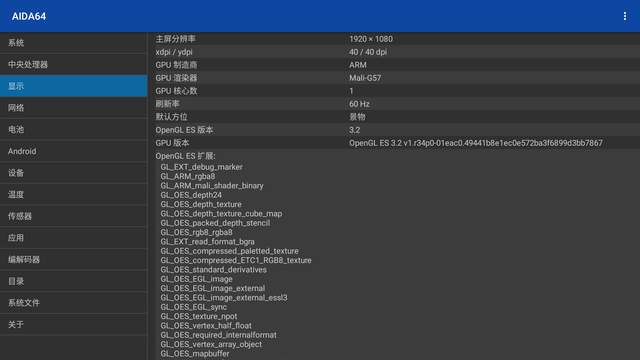Image resolution: width=640 pixels, height=360 pixels.
Task: Select GL_OES_compressed_paletted_texture entry
Action: point(229,251)
